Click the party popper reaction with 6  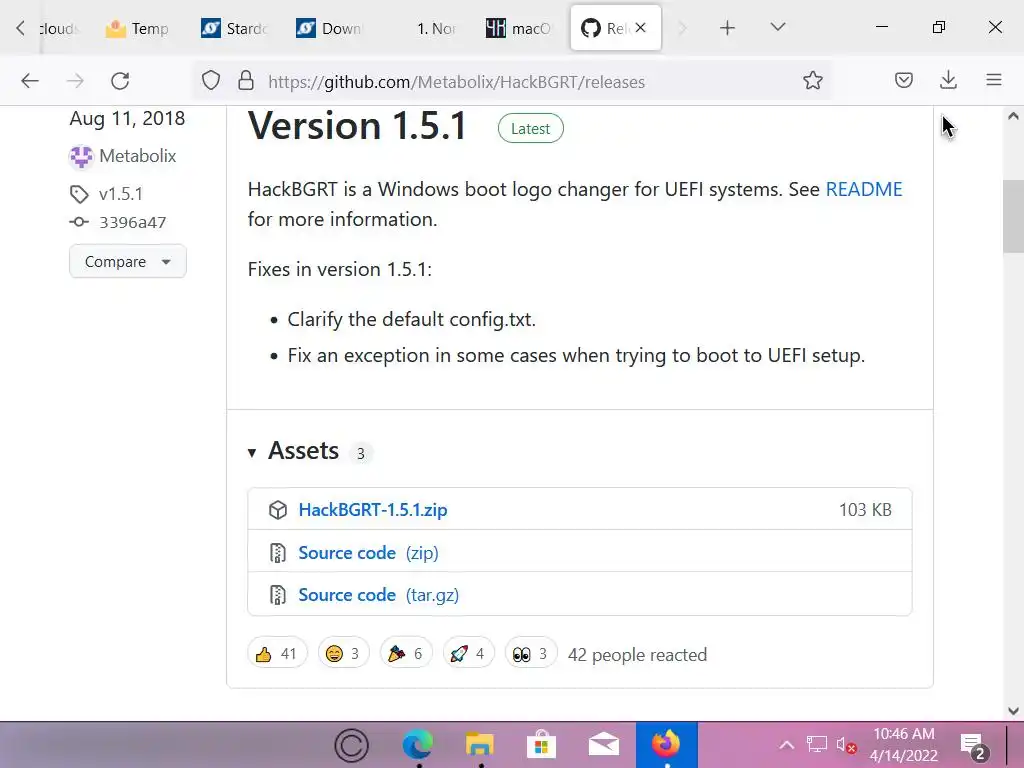click(406, 653)
